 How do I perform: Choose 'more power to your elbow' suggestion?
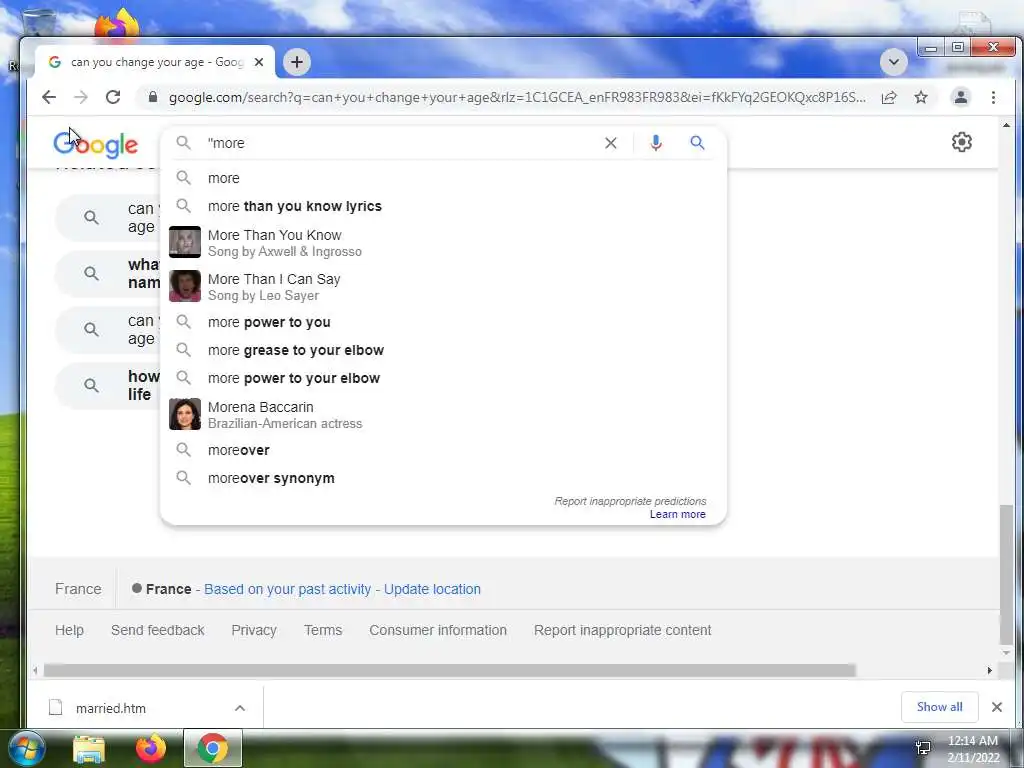coord(443,378)
